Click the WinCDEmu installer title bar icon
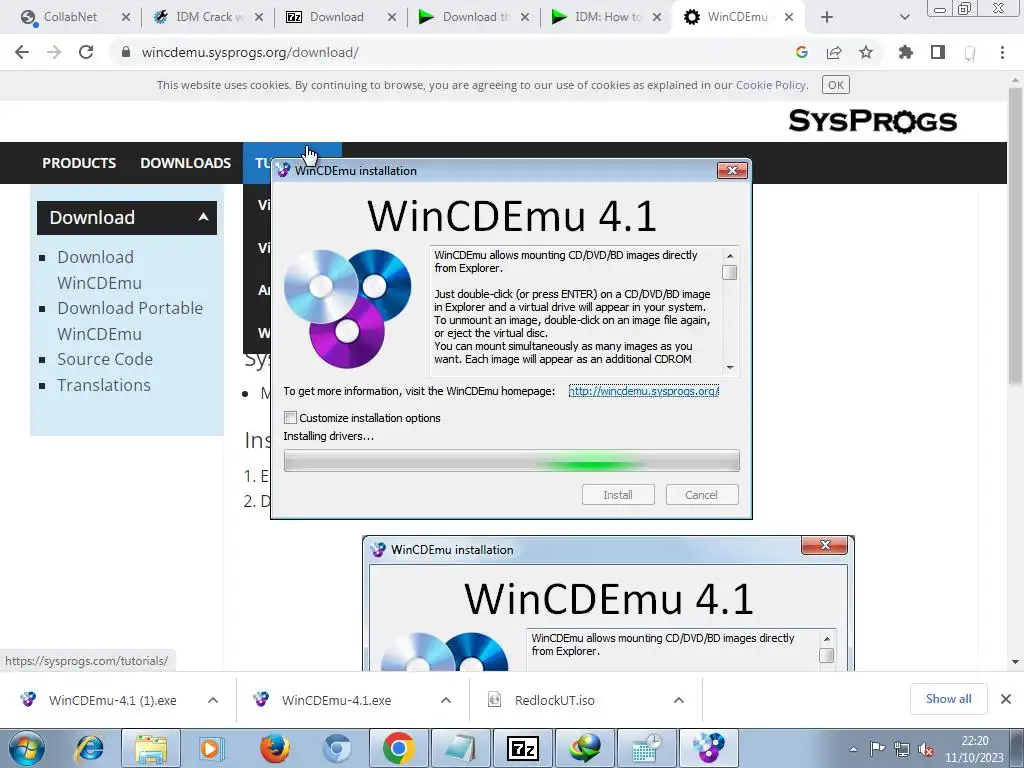The height and width of the screenshot is (768, 1024). pyautogui.click(x=283, y=170)
